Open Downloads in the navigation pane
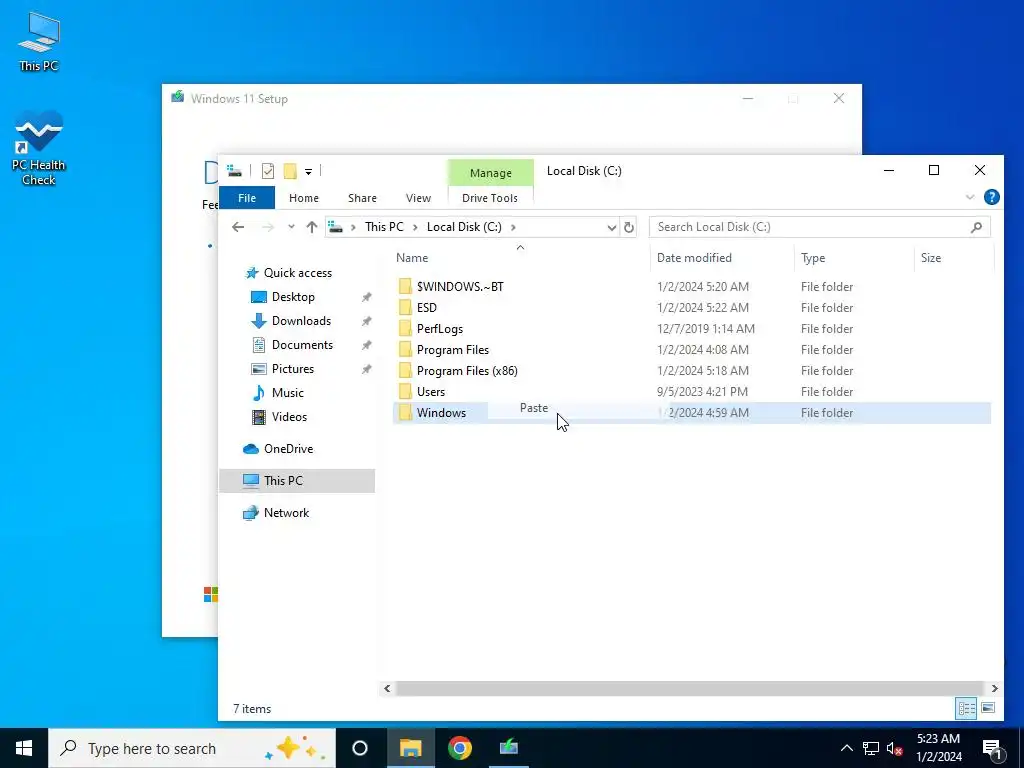 click(300, 321)
